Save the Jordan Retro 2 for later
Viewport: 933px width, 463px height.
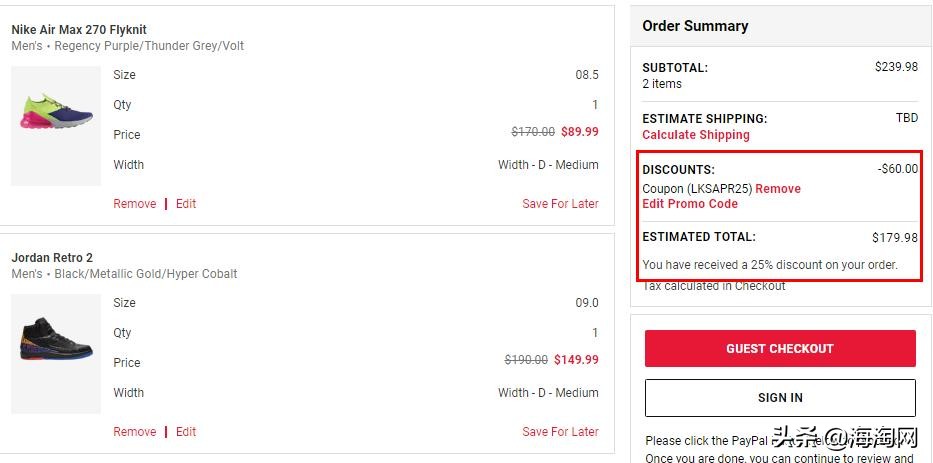coord(560,432)
